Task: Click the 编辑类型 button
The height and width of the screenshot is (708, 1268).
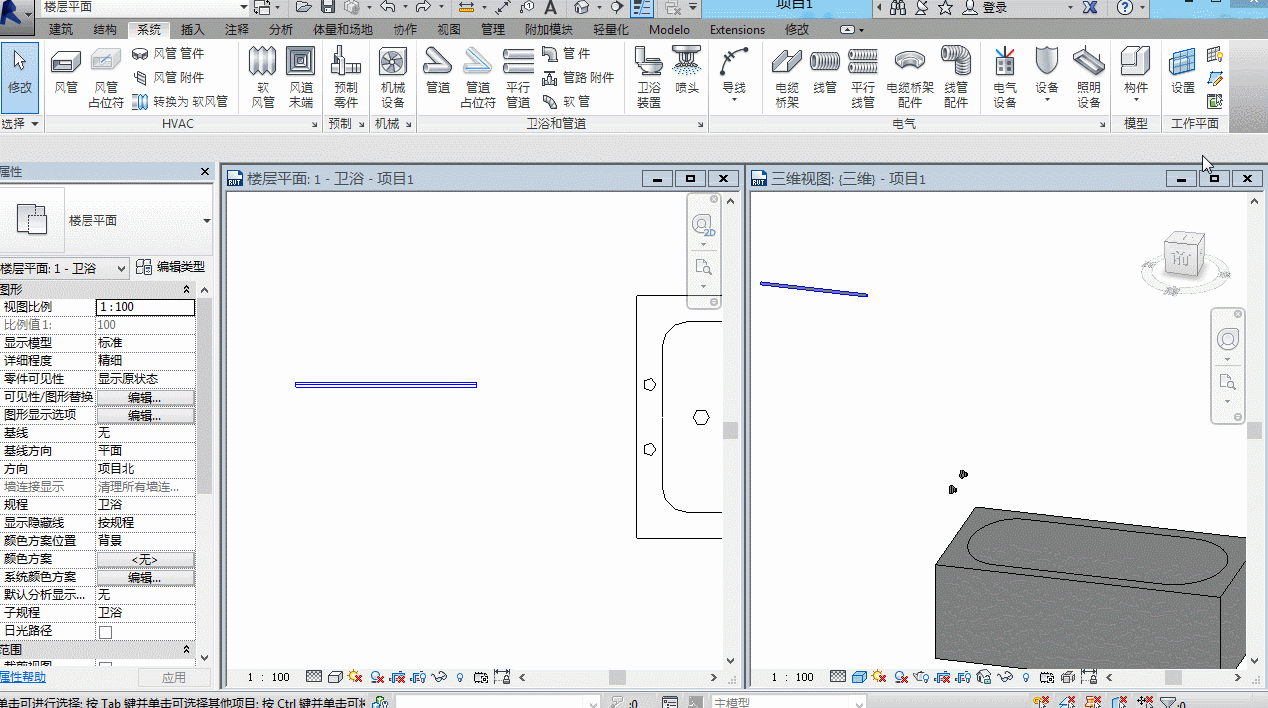Action: 171,267
